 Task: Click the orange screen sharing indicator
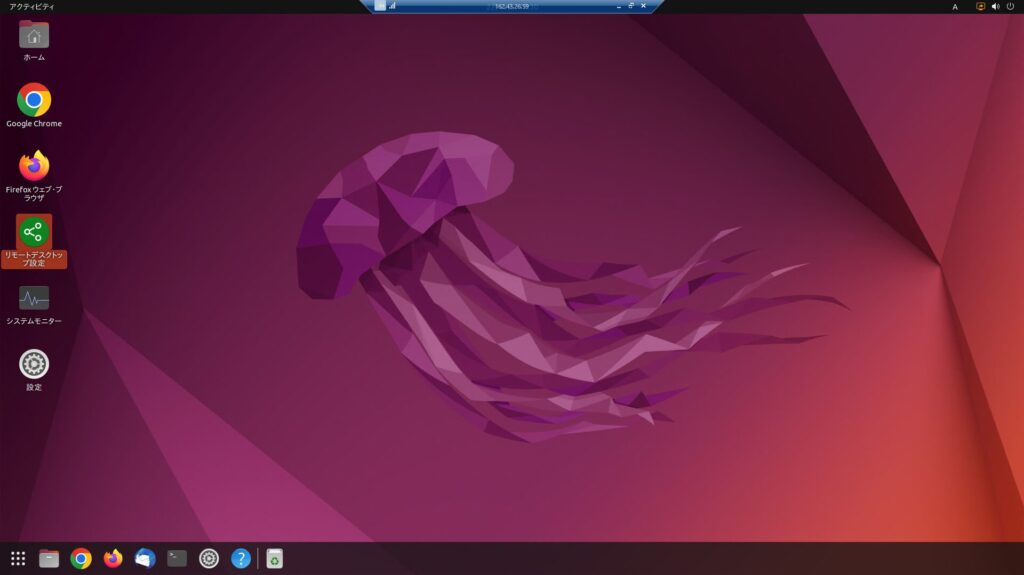980,7
